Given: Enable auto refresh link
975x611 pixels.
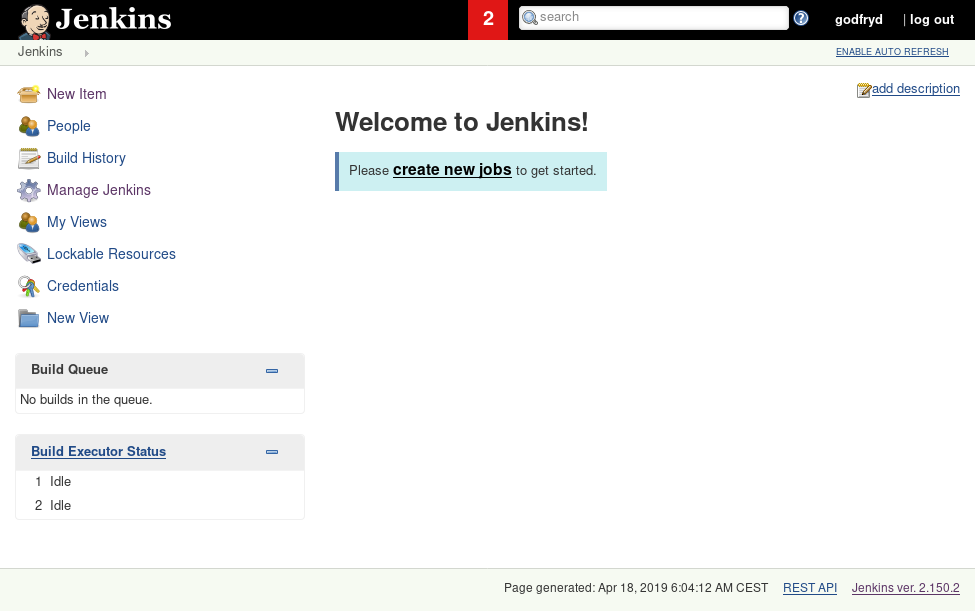Looking at the screenshot, I should (892, 52).
